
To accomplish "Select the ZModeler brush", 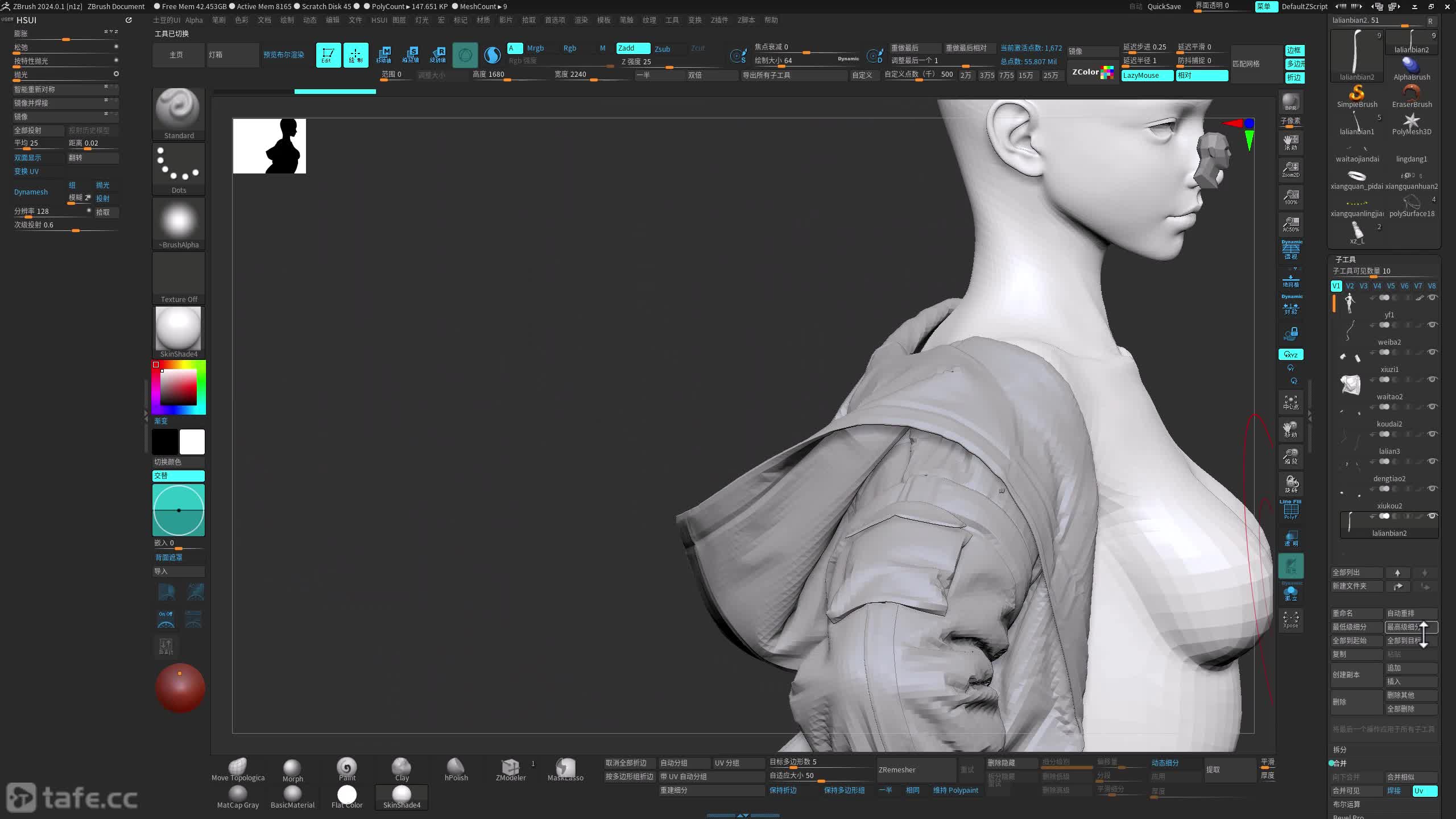I will click(511, 770).
